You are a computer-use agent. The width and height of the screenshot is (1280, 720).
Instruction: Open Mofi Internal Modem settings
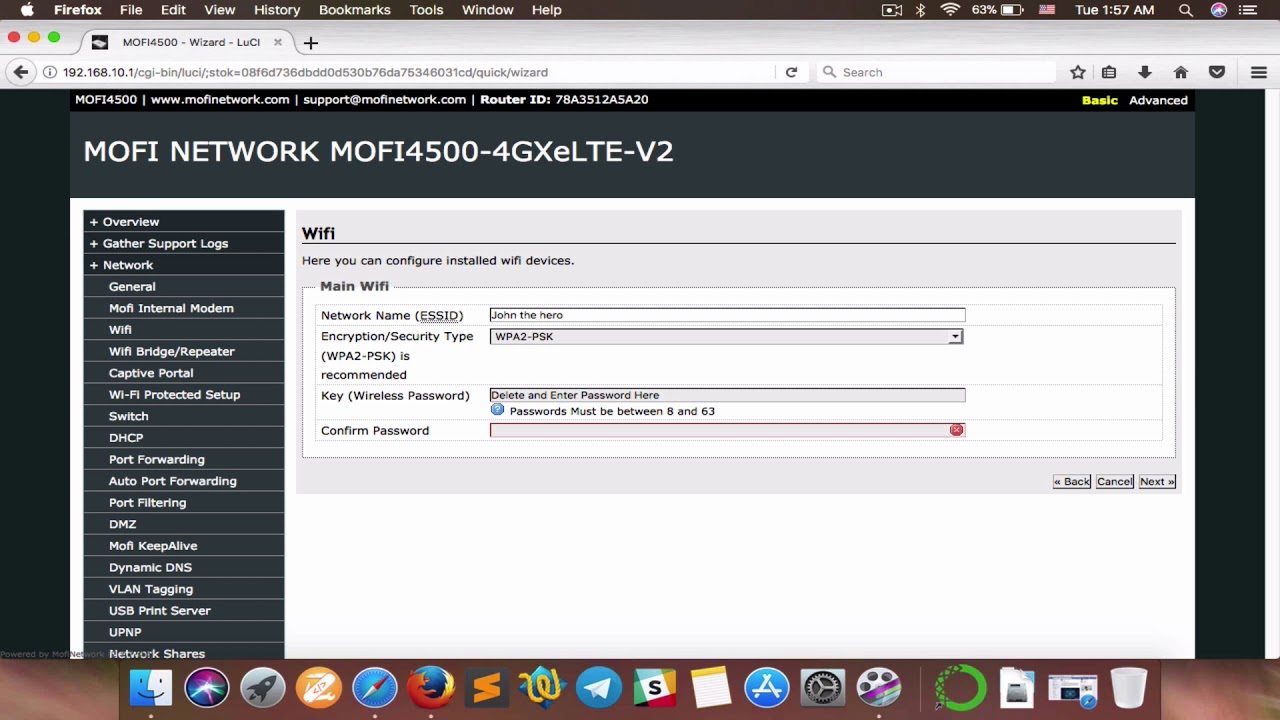point(171,308)
